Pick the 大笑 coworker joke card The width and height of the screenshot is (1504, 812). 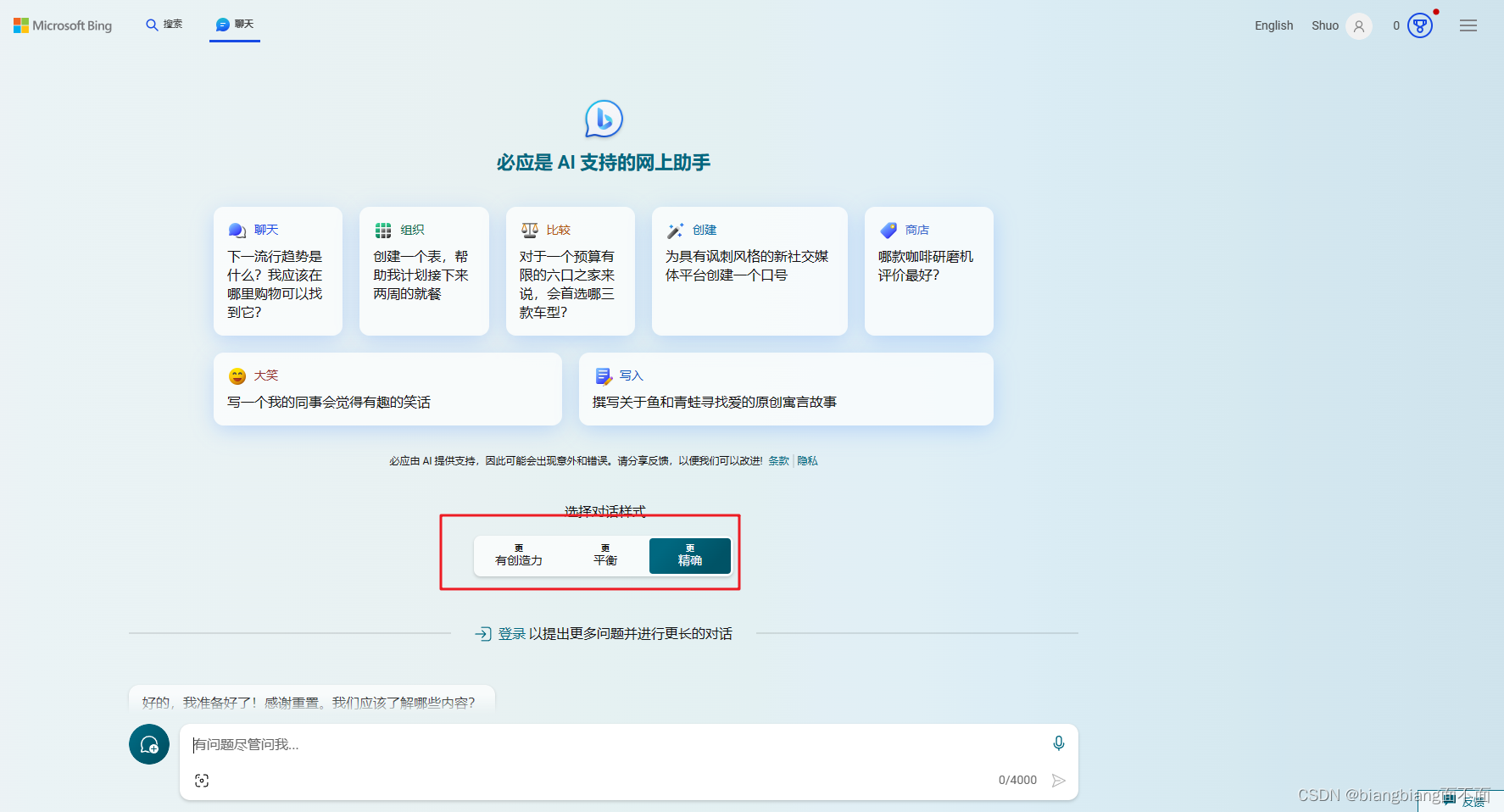point(387,389)
